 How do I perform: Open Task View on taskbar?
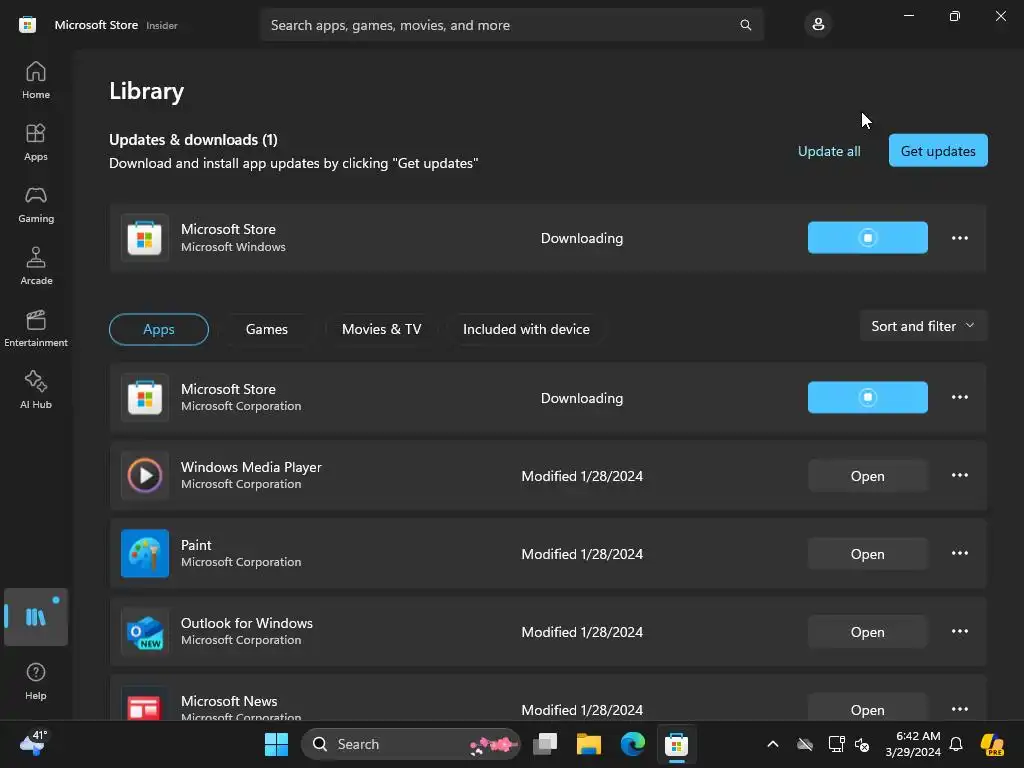pyautogui.click(x=545, y=744)
